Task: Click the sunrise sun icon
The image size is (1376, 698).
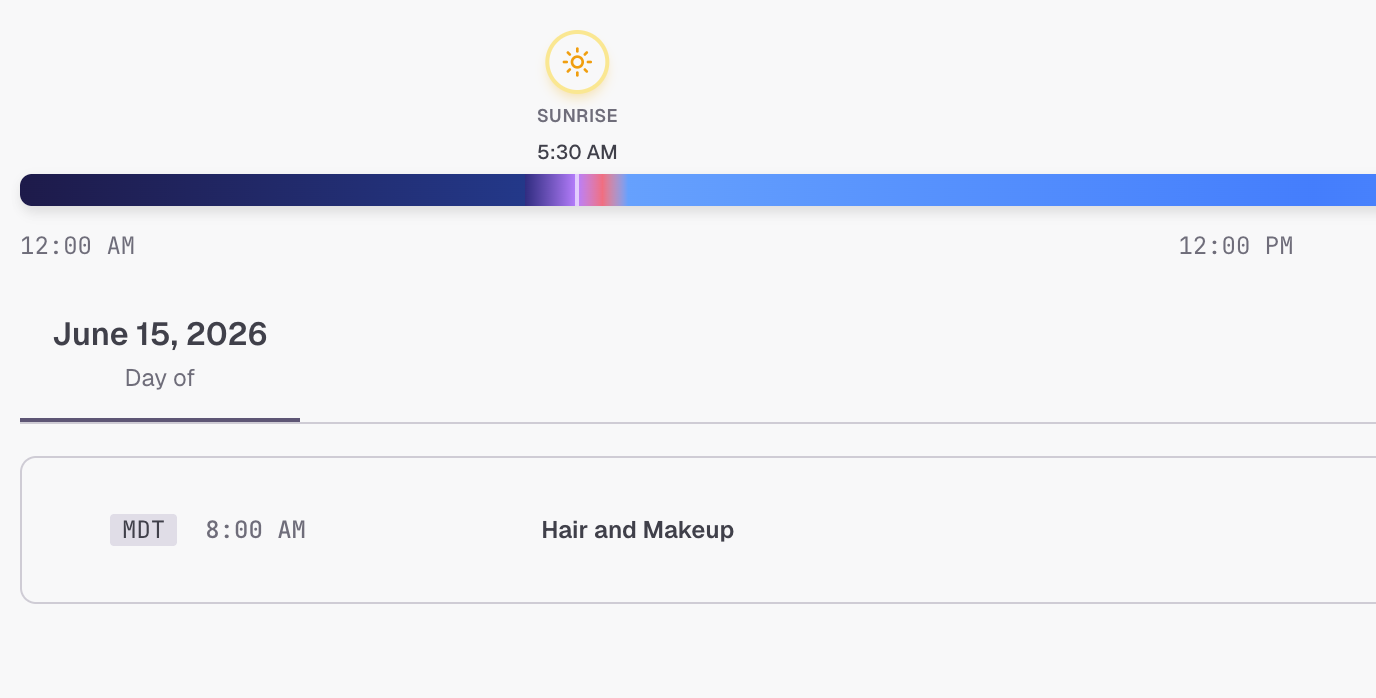Action: point(577,62)
